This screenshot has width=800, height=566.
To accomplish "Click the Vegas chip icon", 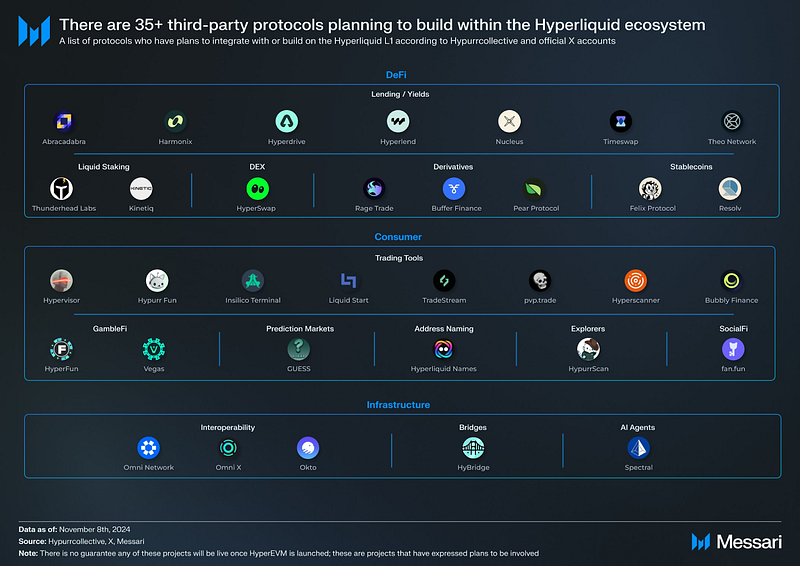I will click(154, 349).
